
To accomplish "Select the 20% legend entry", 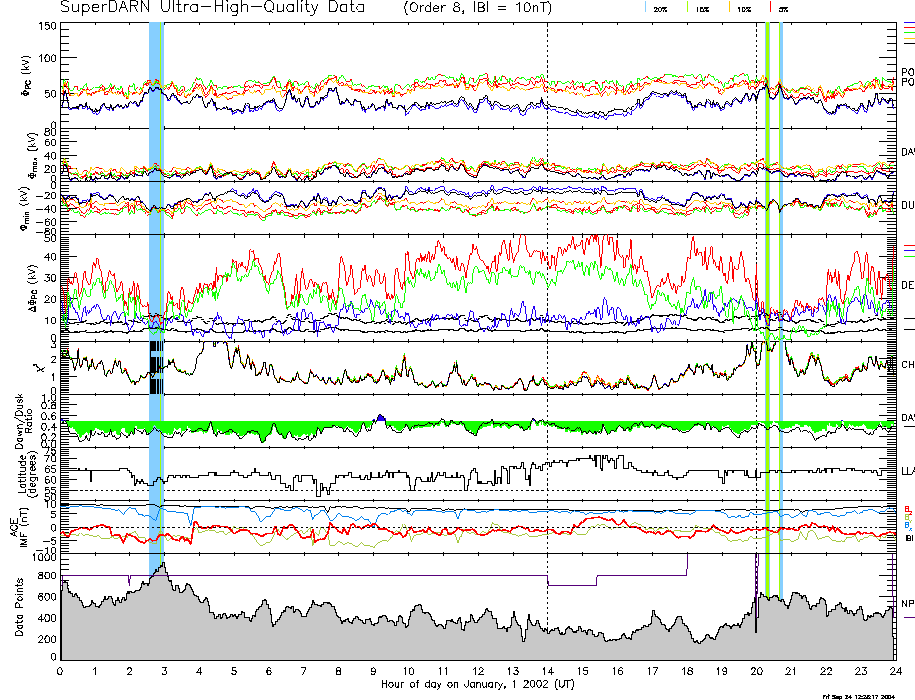I will tap(660, 8).
